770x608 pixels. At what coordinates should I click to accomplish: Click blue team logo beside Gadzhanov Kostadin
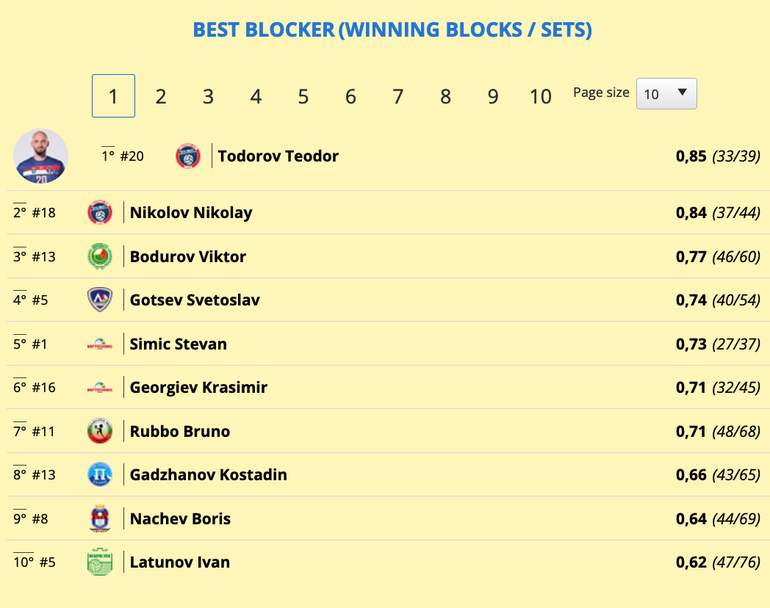tap(100, 475)
